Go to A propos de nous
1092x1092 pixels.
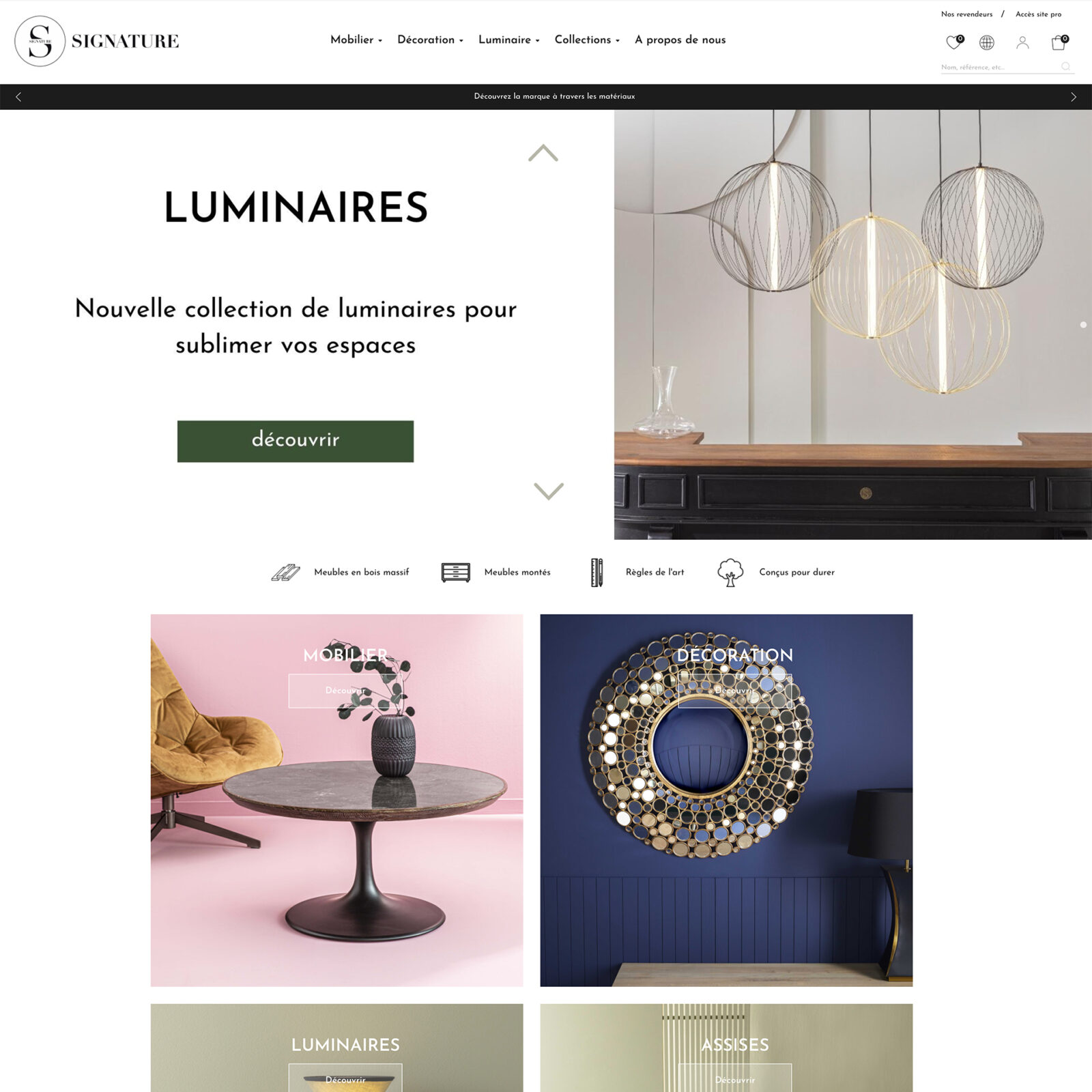tap(680, 40)
